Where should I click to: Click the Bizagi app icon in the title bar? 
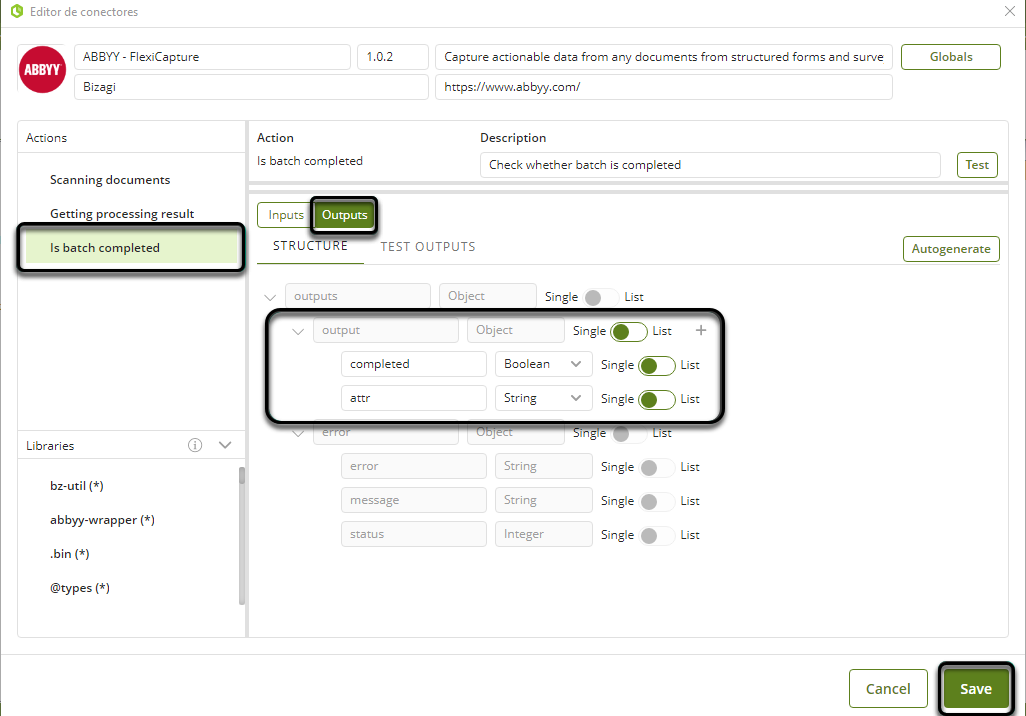pos(17,11)
